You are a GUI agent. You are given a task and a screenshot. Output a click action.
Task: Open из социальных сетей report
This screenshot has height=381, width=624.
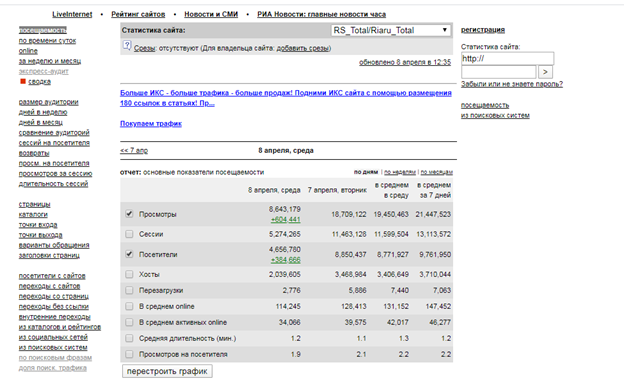click(53, 337)
